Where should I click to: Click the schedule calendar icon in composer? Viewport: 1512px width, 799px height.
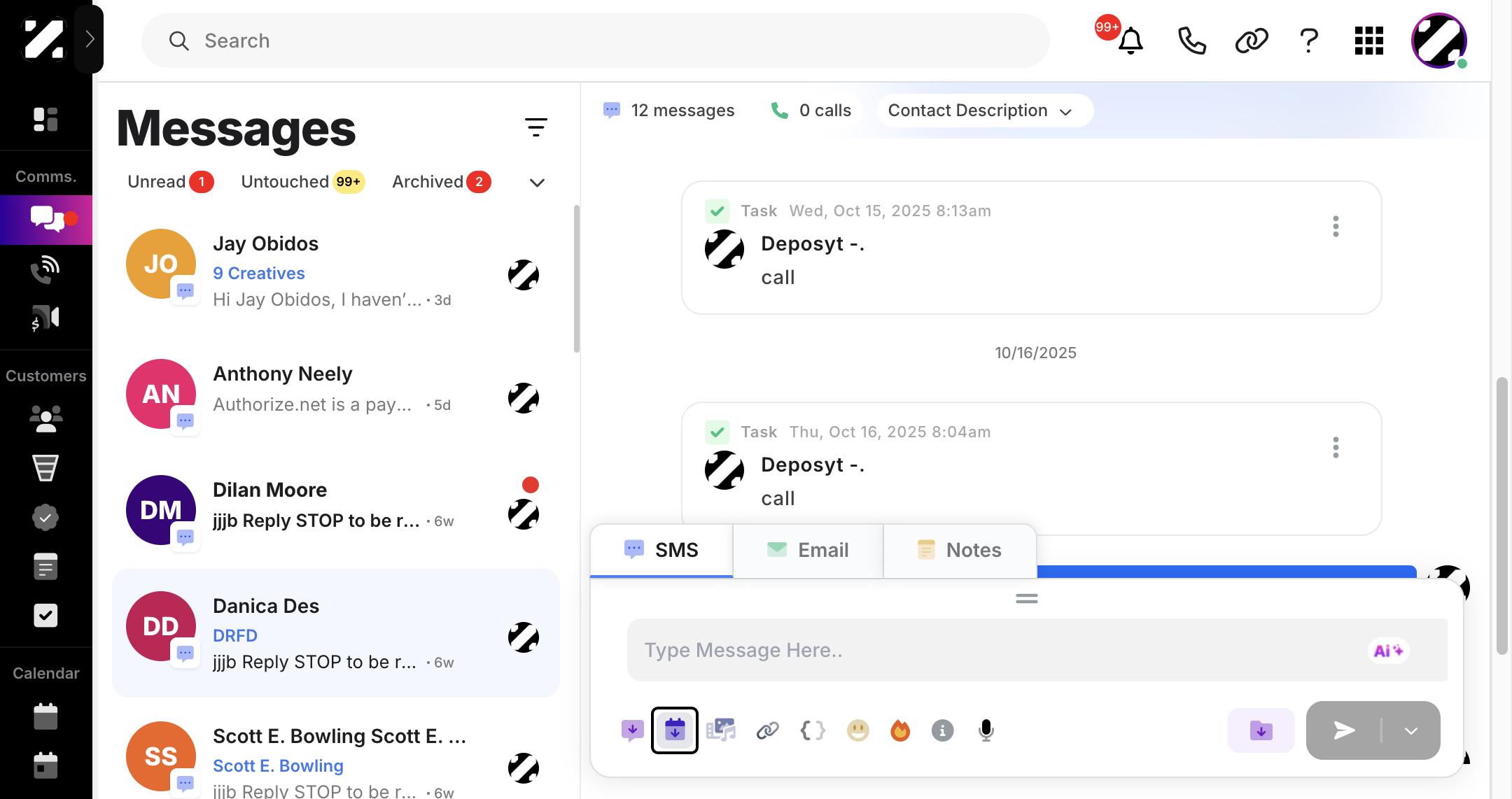[675, 730]
